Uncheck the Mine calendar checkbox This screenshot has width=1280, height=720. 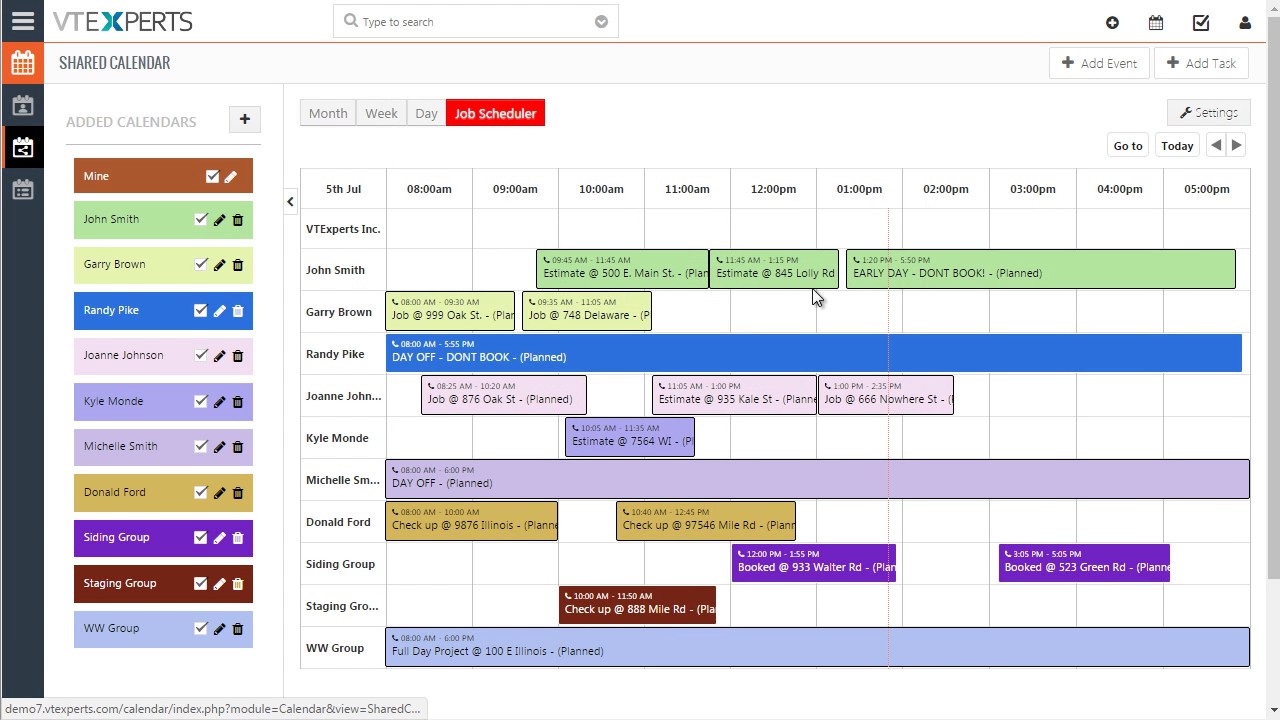pos(212,176)
